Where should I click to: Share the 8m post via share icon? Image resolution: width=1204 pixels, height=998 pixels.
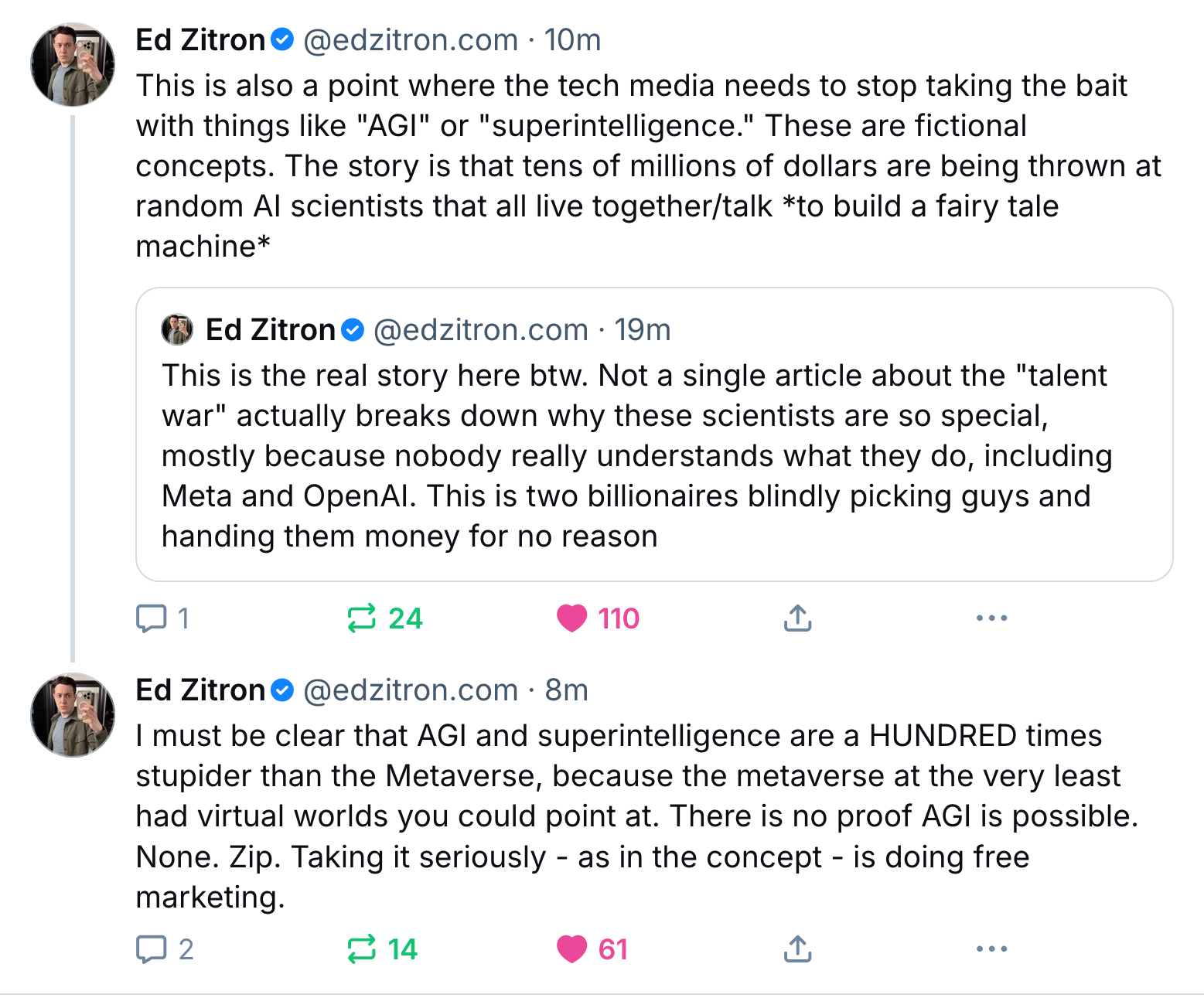797,949
